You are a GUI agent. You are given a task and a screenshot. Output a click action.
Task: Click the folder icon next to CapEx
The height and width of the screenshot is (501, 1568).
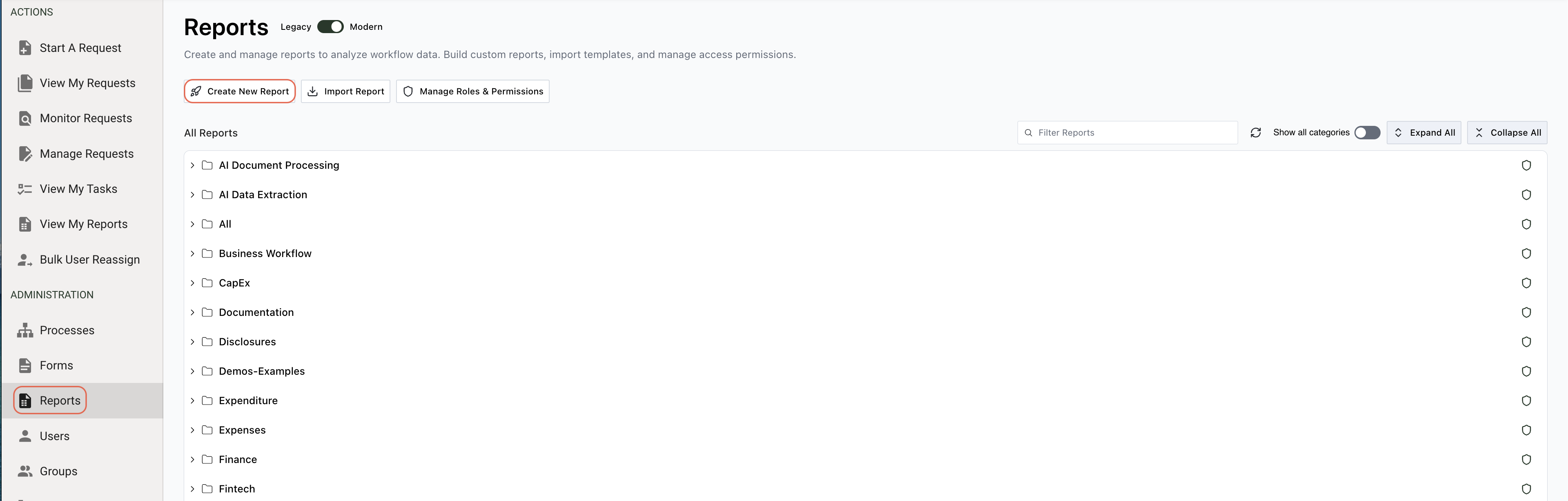[x=207, y=282]
